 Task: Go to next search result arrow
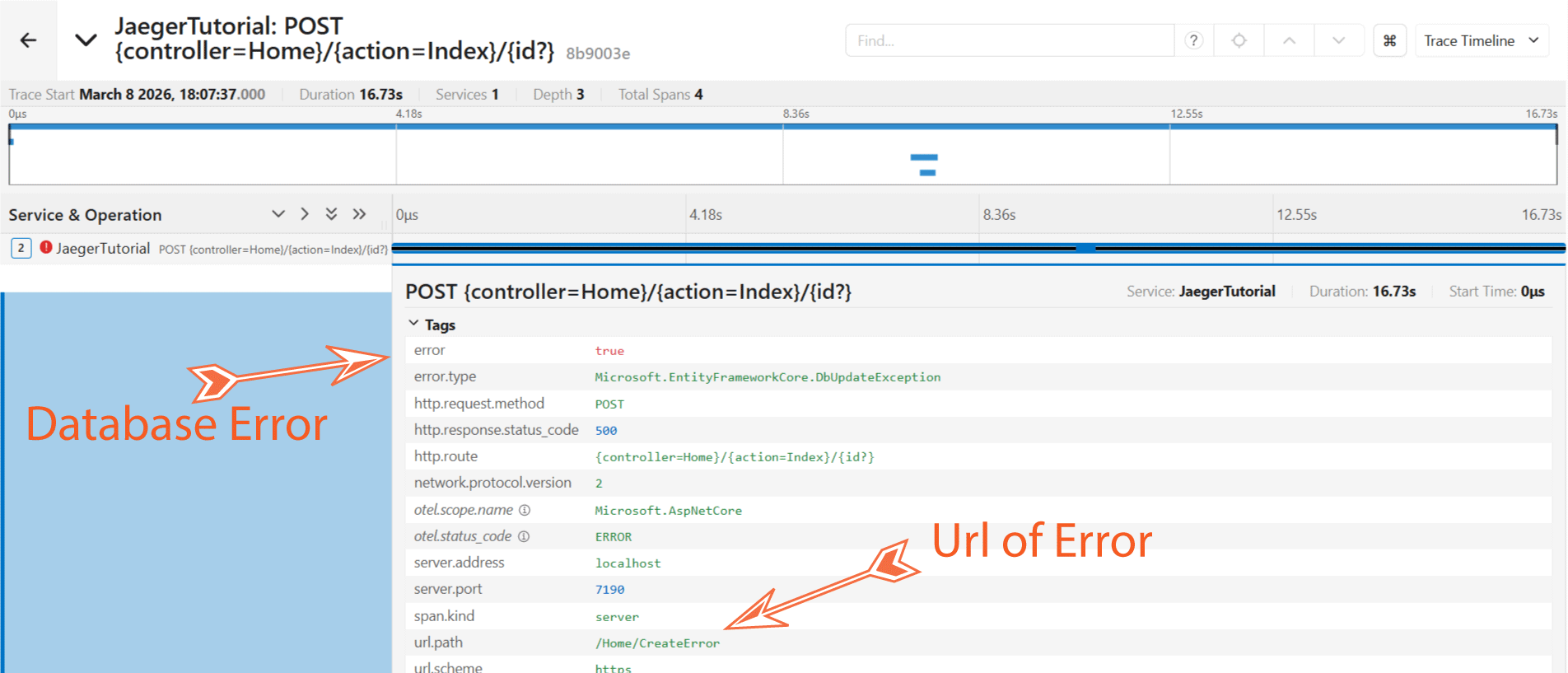(x=1338, y=40)
